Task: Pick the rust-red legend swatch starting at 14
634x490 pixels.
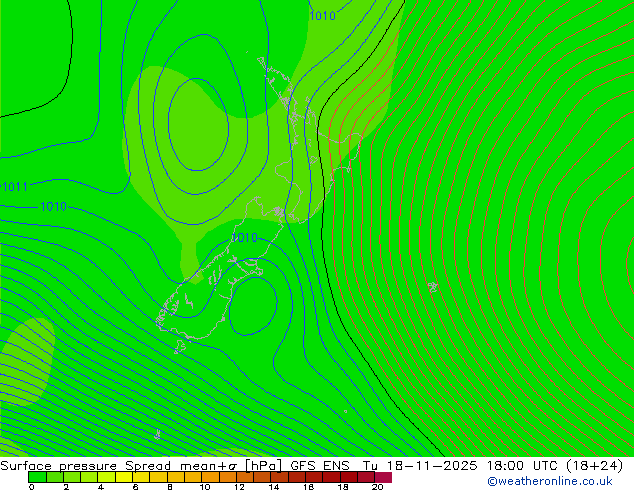Action: point(279,477)
